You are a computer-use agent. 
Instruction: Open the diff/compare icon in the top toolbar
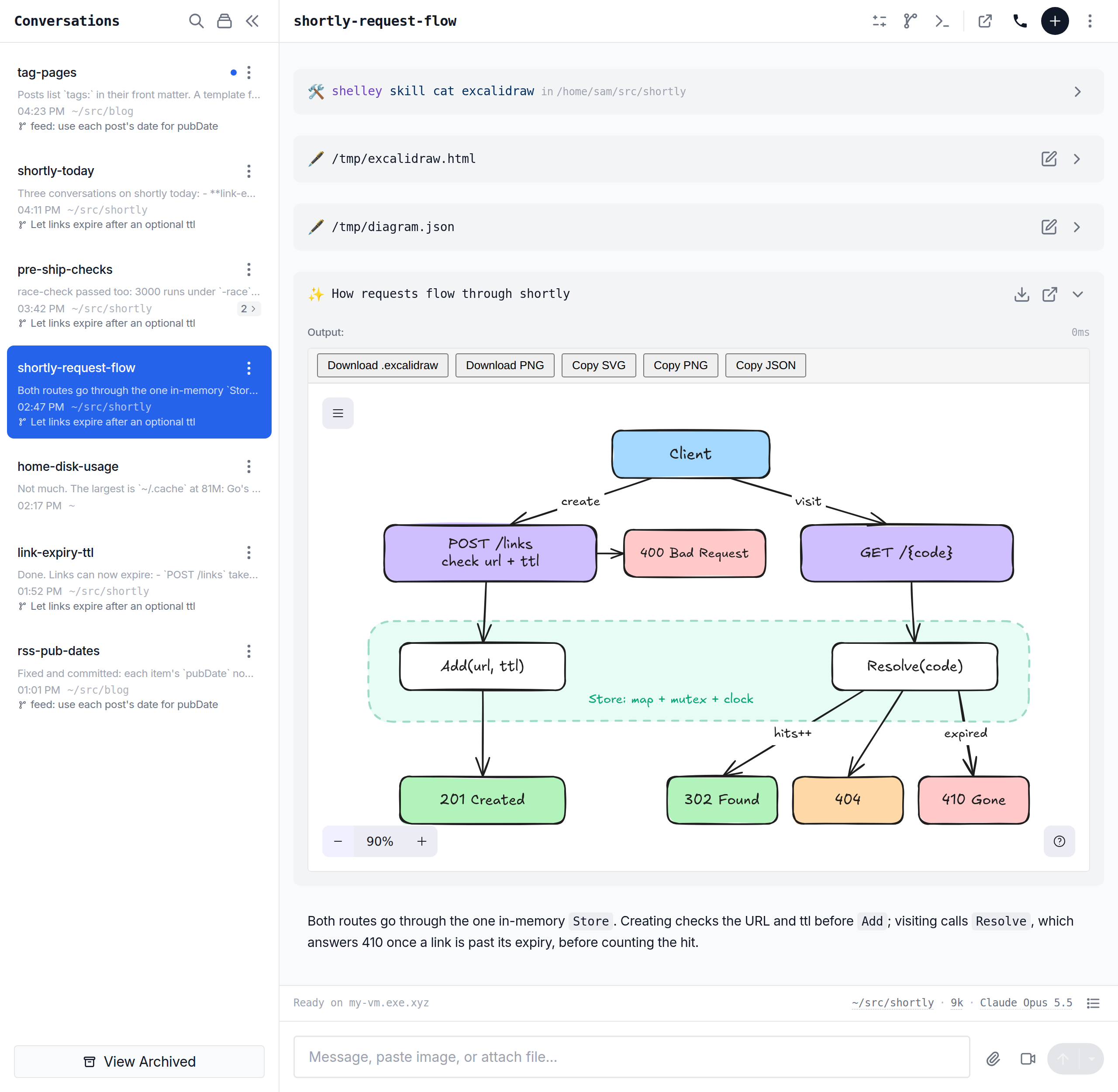point(879,21)
